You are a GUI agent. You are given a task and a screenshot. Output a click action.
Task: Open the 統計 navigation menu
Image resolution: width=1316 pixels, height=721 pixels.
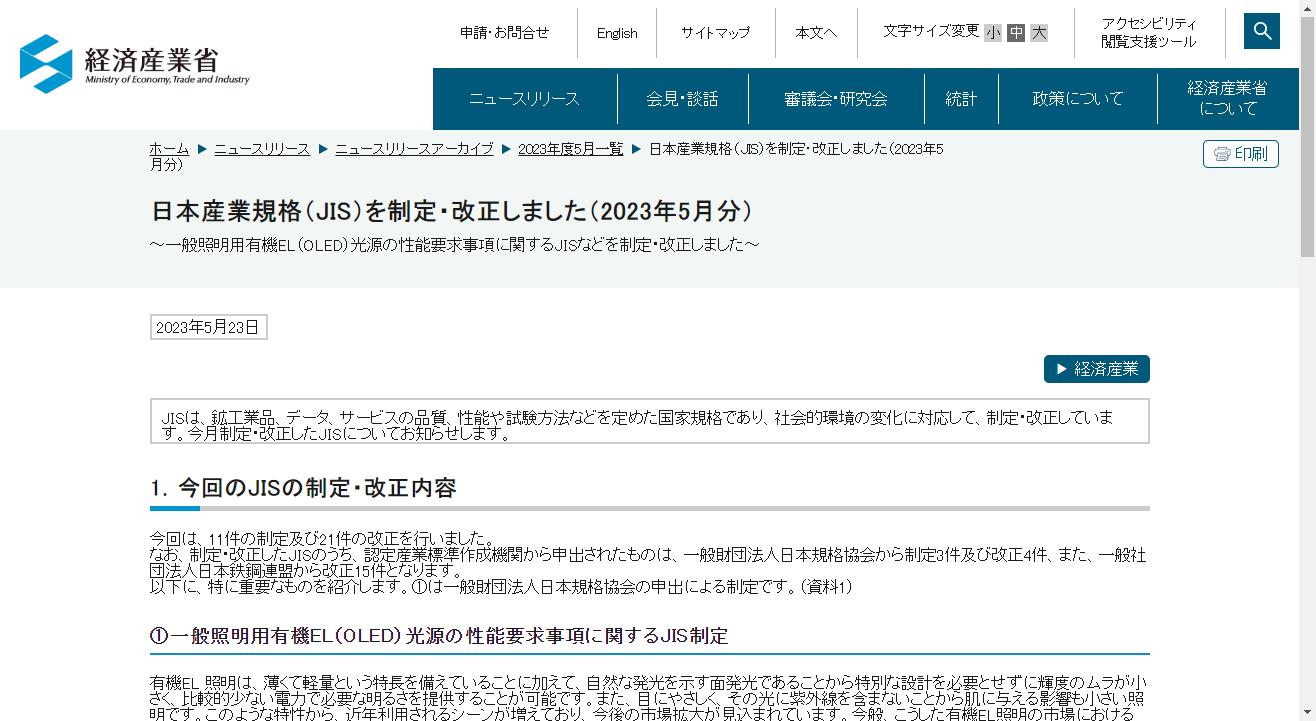tap(960, 98)
